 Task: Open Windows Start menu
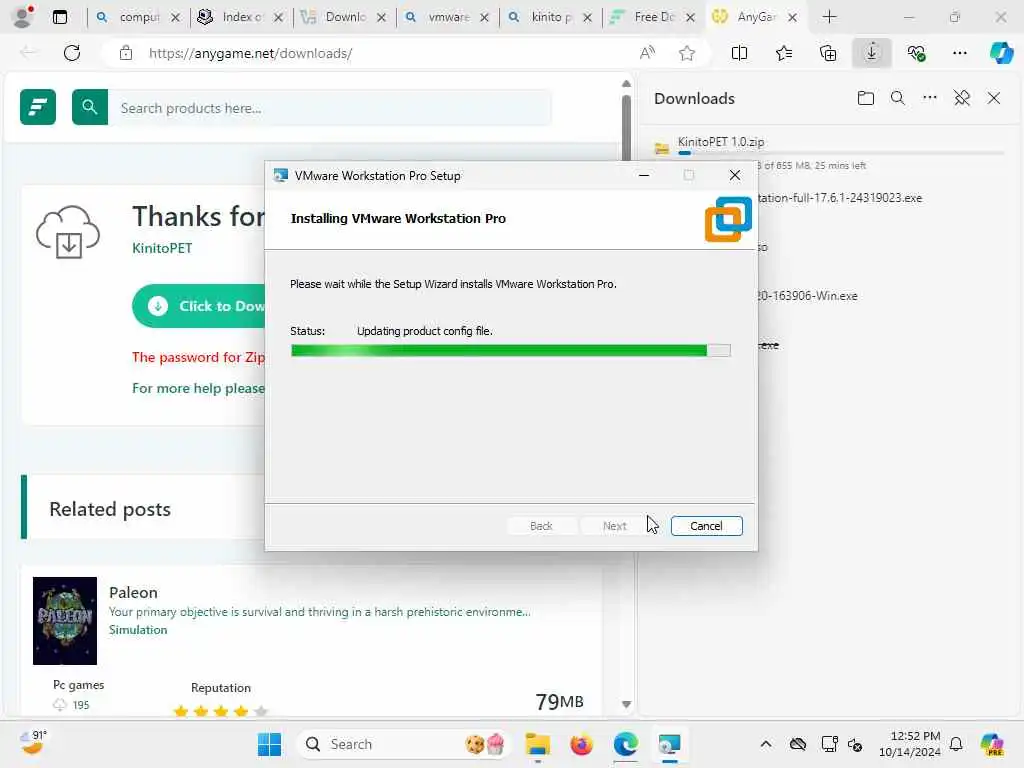269,744
